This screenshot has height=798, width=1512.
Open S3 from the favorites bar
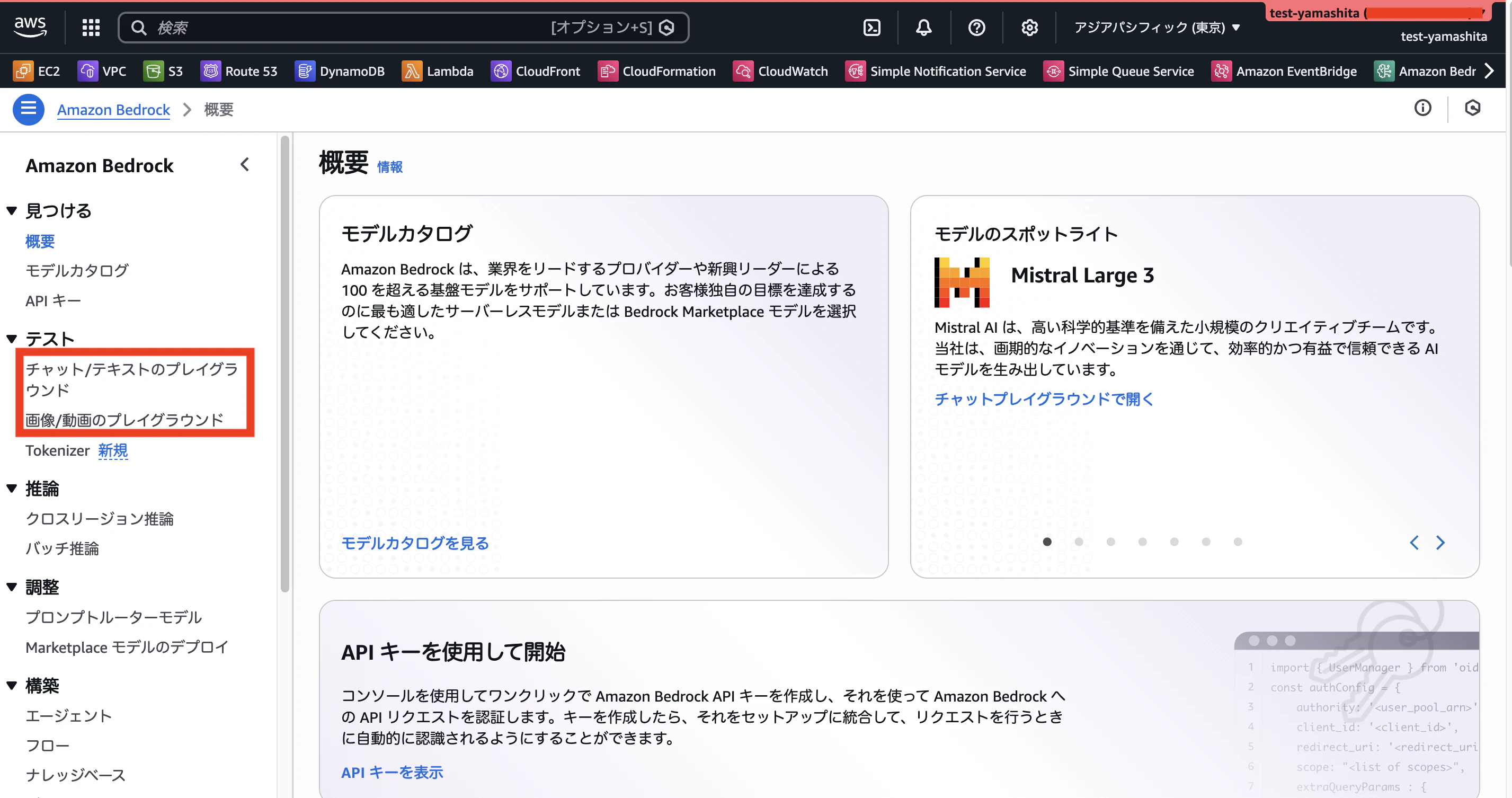[x=163, y=70]
